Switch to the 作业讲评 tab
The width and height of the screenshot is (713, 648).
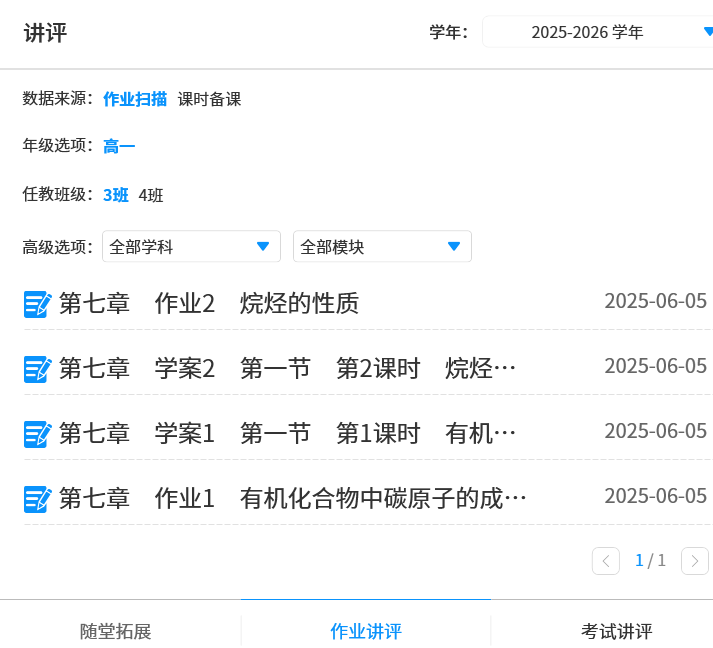click(x=366, y=631)
